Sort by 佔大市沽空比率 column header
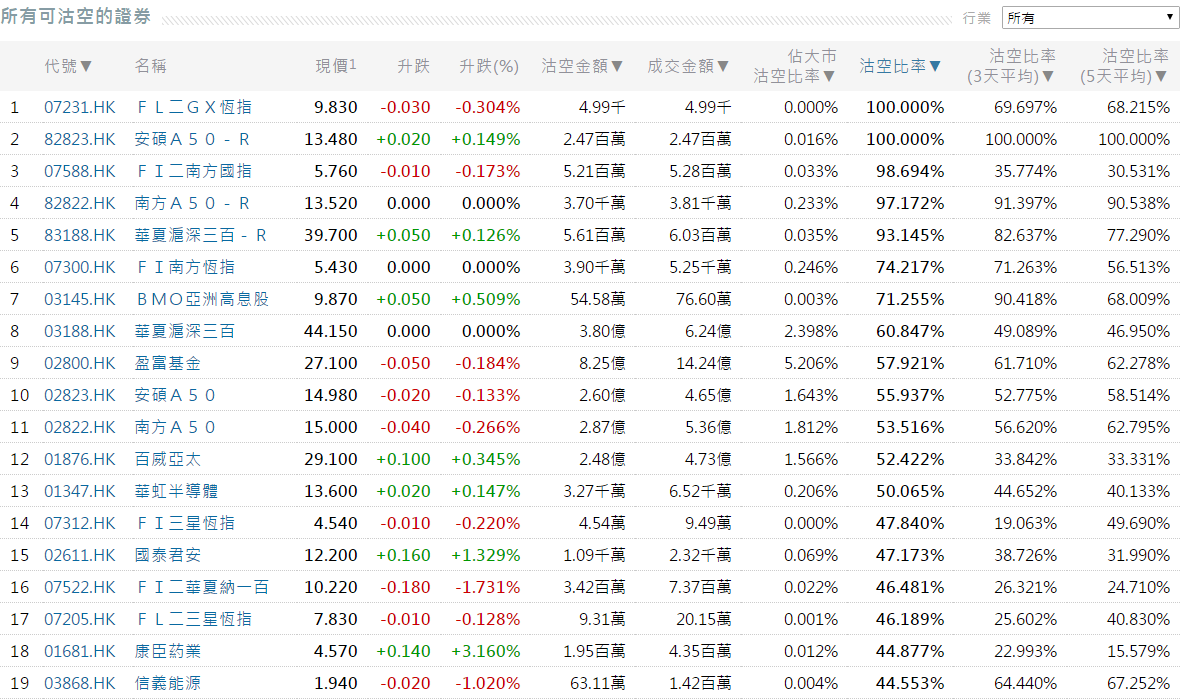Viewport: 1185px width, 699px height. pos(795,66)
